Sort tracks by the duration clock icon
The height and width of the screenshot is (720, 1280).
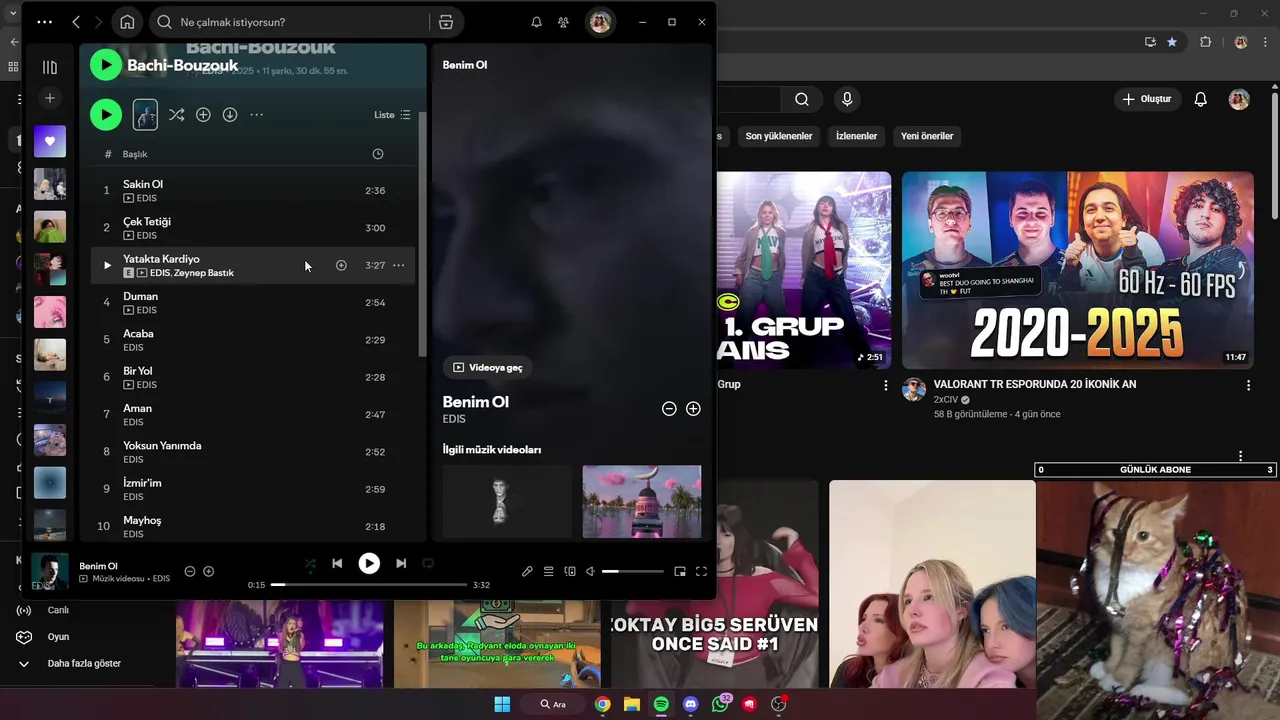coord(377,154)
